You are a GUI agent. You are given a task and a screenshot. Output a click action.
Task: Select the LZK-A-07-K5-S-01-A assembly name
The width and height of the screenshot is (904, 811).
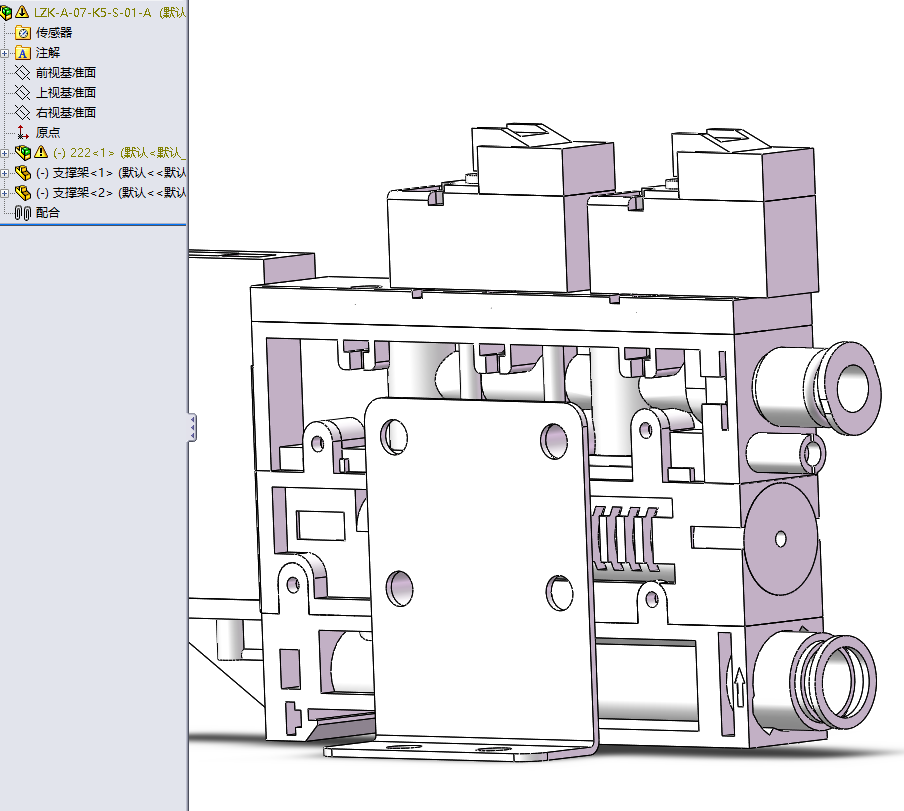[x=93, y=12]
